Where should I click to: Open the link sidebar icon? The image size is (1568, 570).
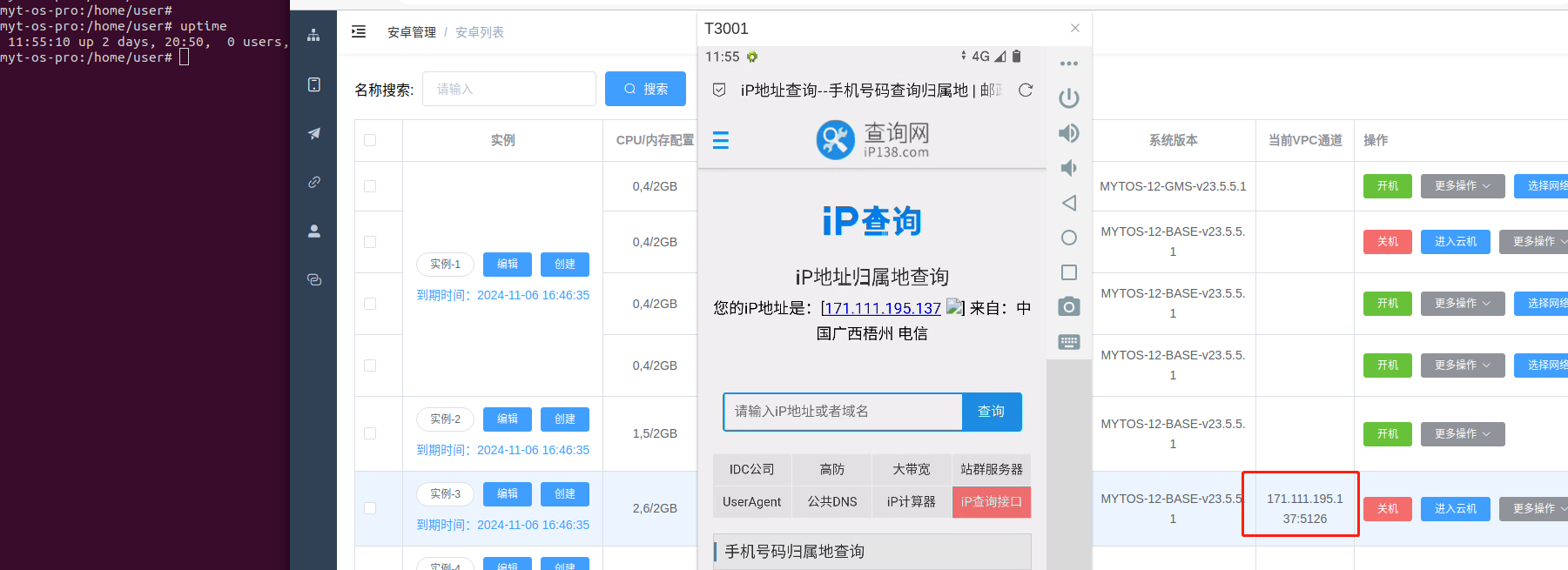click(x=314, y=182)
